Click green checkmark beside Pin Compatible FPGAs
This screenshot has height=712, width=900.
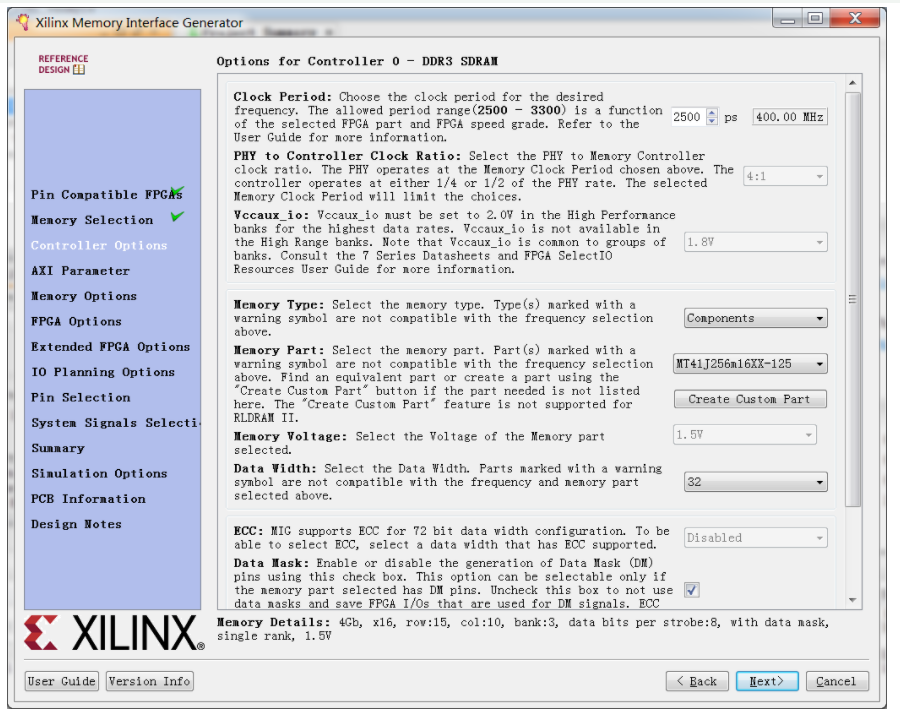pos(177,191)
